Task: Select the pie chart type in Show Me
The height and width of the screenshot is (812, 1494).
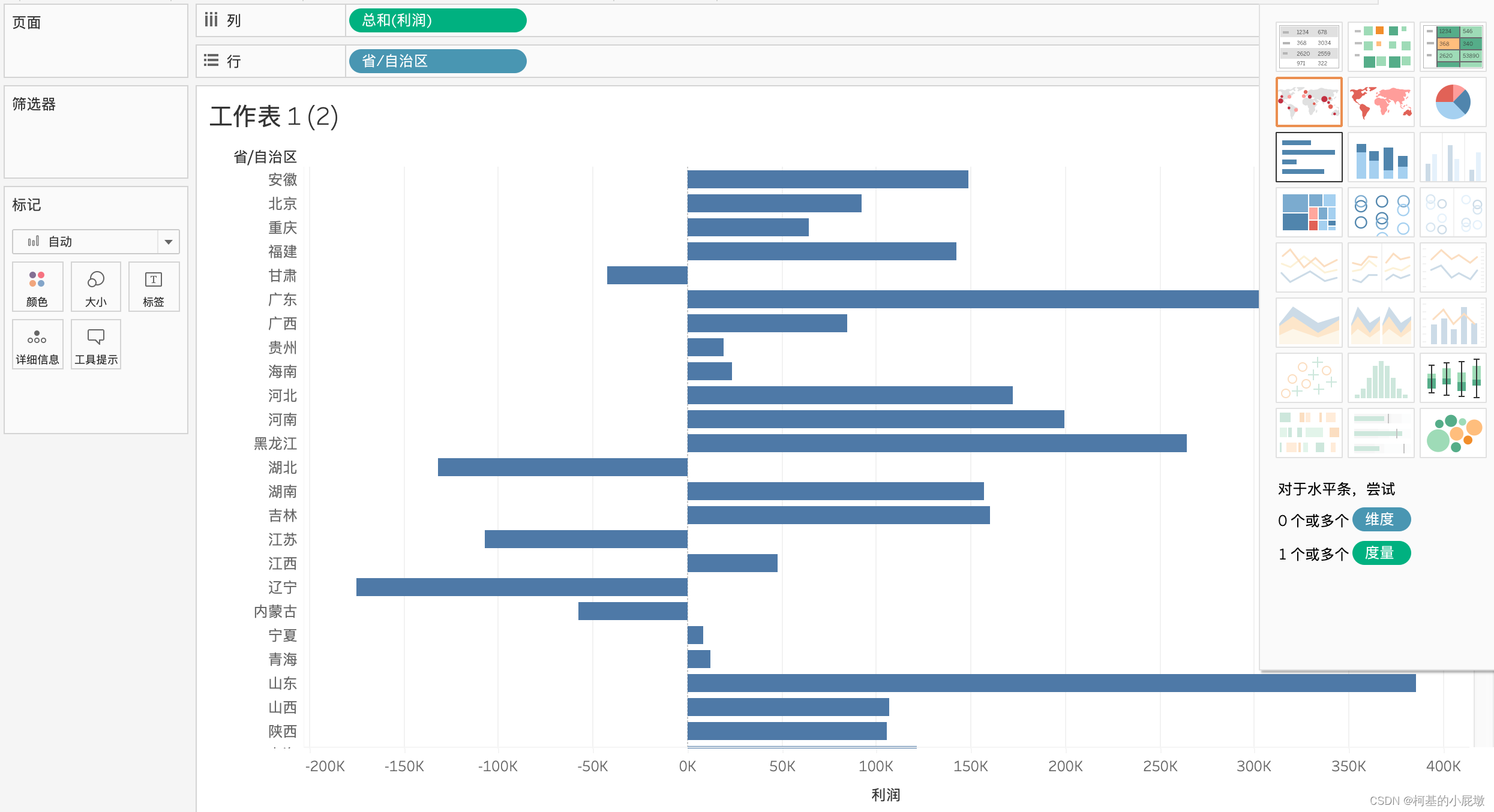Action: 1453,102
